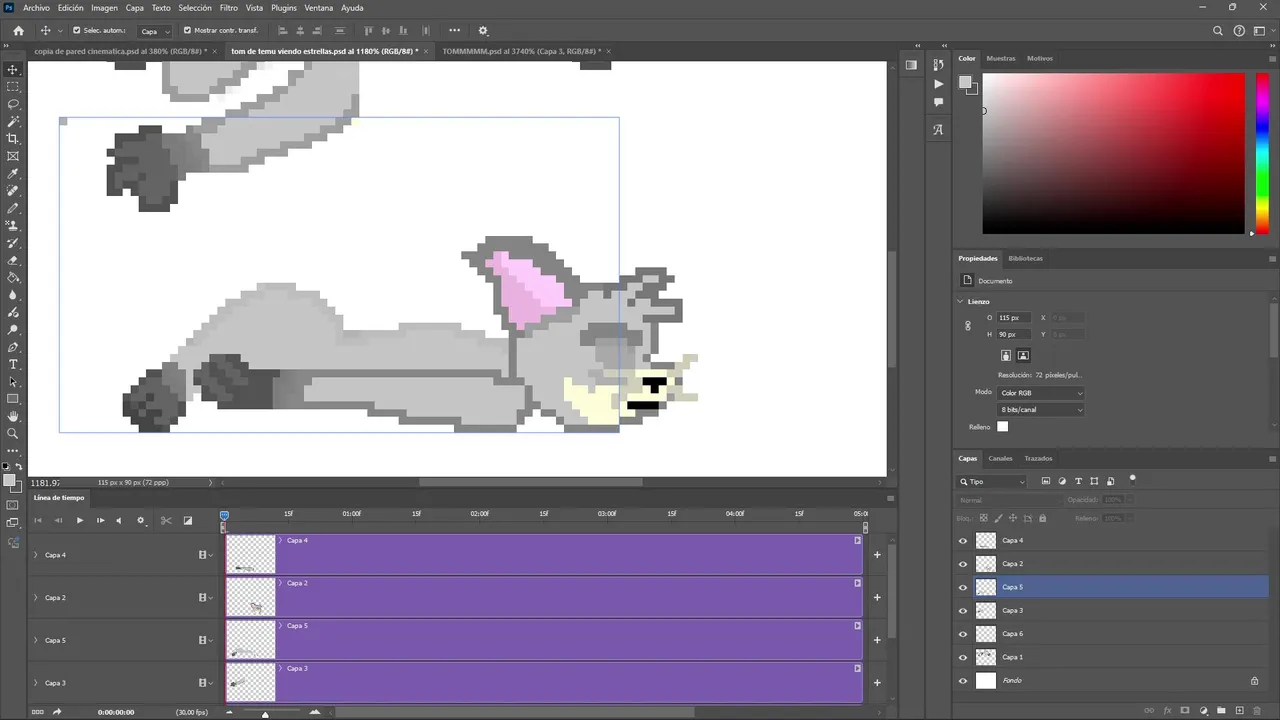Toggle the Selec. autom. checkbox
The image size is (1280, 720).
[x=76, y=30]
